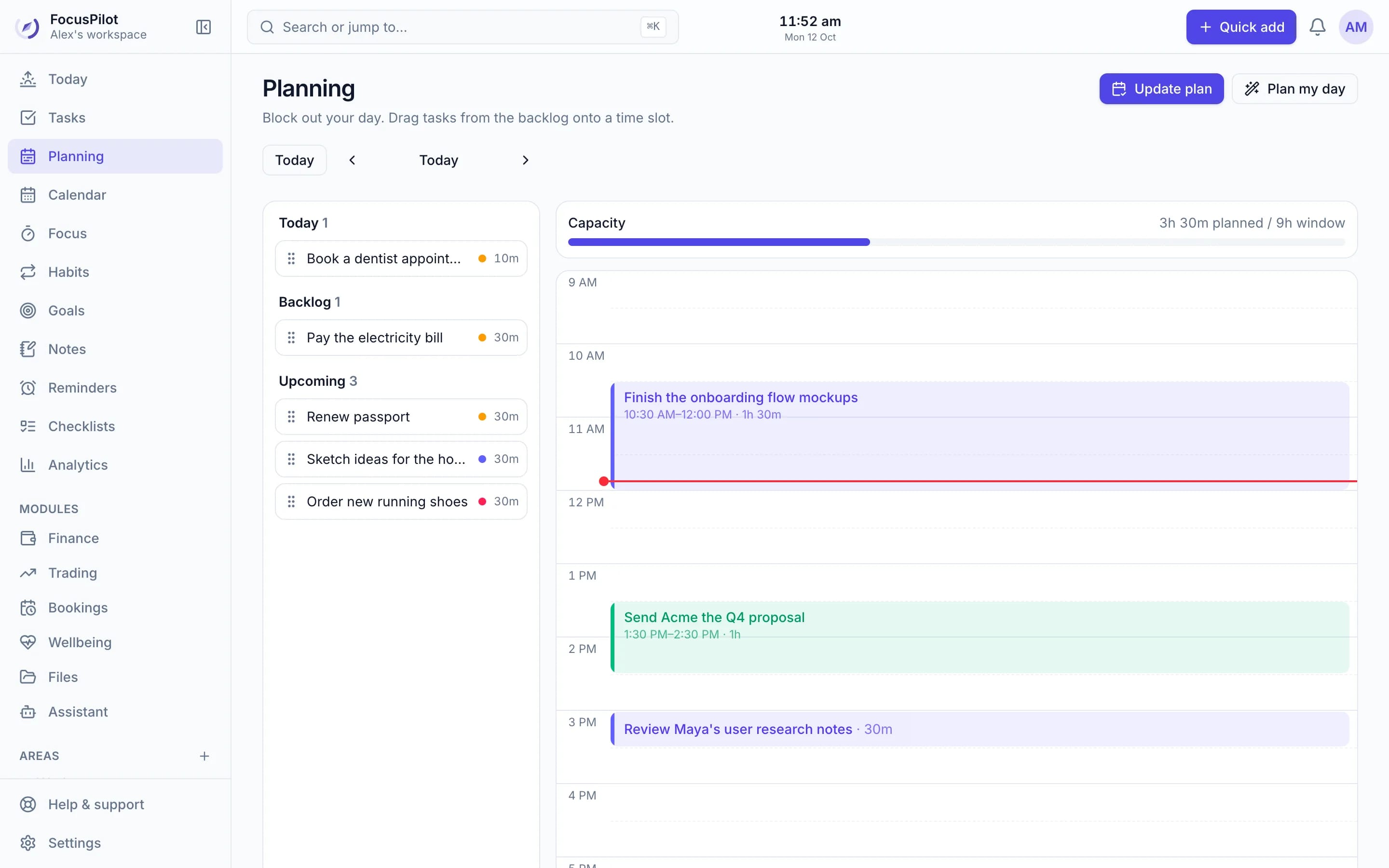The image size is (1389, 868).
Task: Click the Analytics bar chart icon
Action: (x=27, y=465)
